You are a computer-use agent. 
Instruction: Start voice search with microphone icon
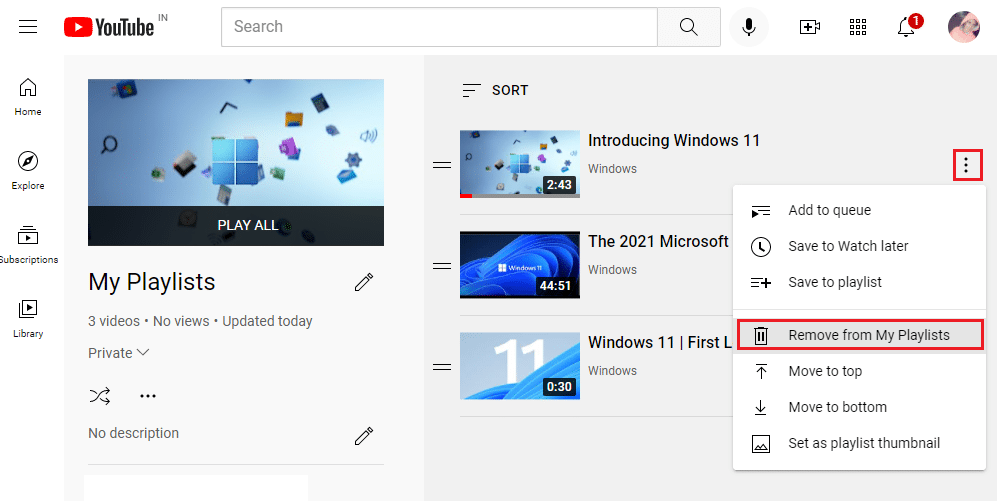[x=749, y=27]
